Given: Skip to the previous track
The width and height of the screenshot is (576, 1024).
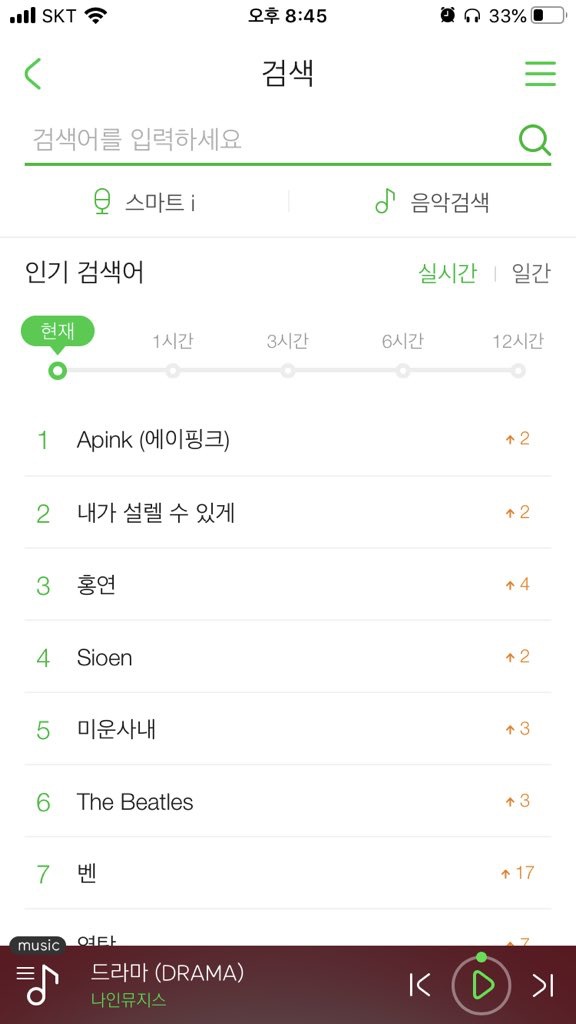Looking at the screenshot, I should click(419, 985).
